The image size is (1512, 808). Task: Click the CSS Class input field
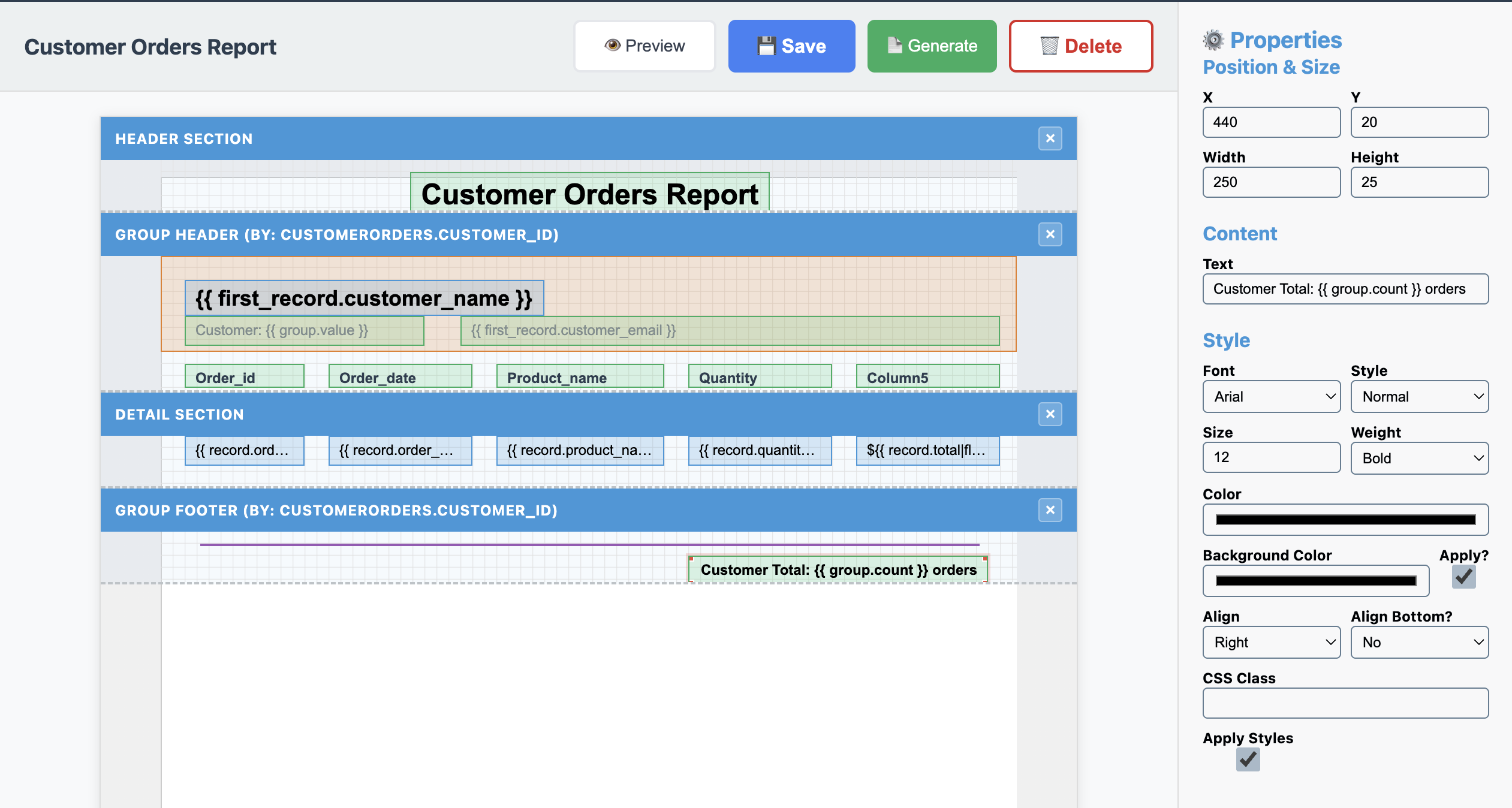(x=1345, y=703)
